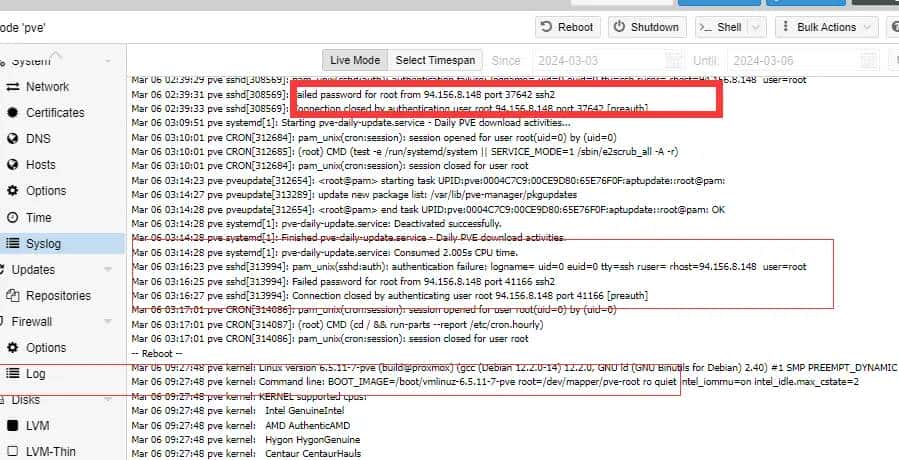The height and width of the screenshot is (460, 899).
Task: Click the DNS globe icon
Action: (12, 139)
